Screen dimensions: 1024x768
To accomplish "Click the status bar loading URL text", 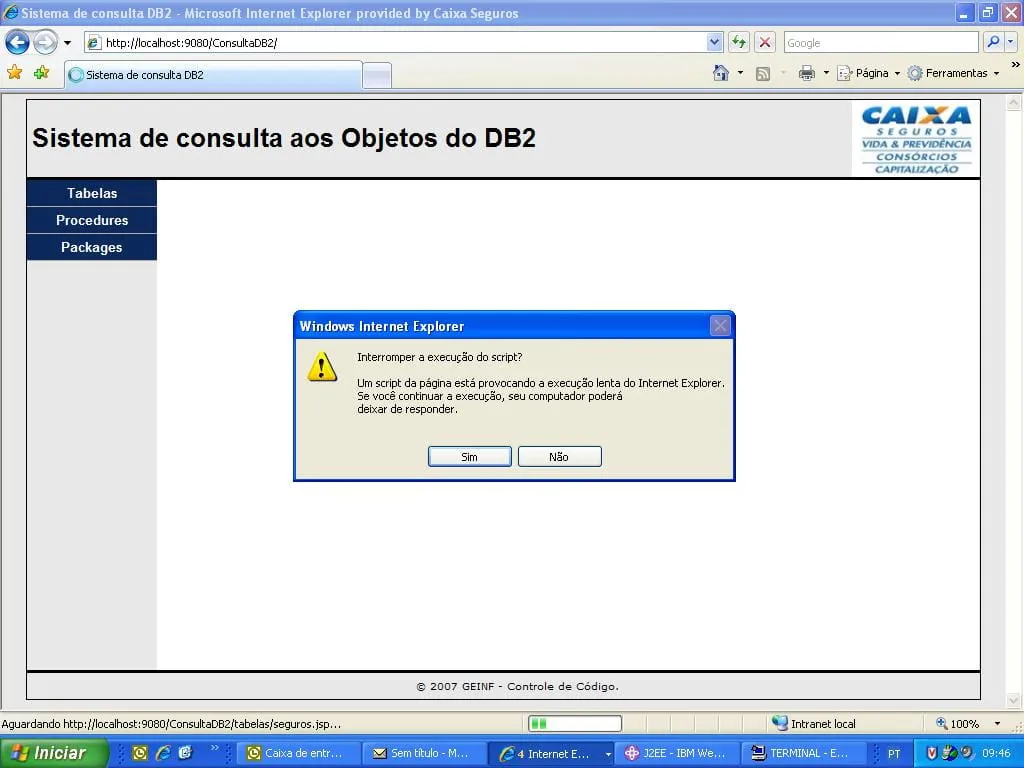I will [x=171, y=724].
